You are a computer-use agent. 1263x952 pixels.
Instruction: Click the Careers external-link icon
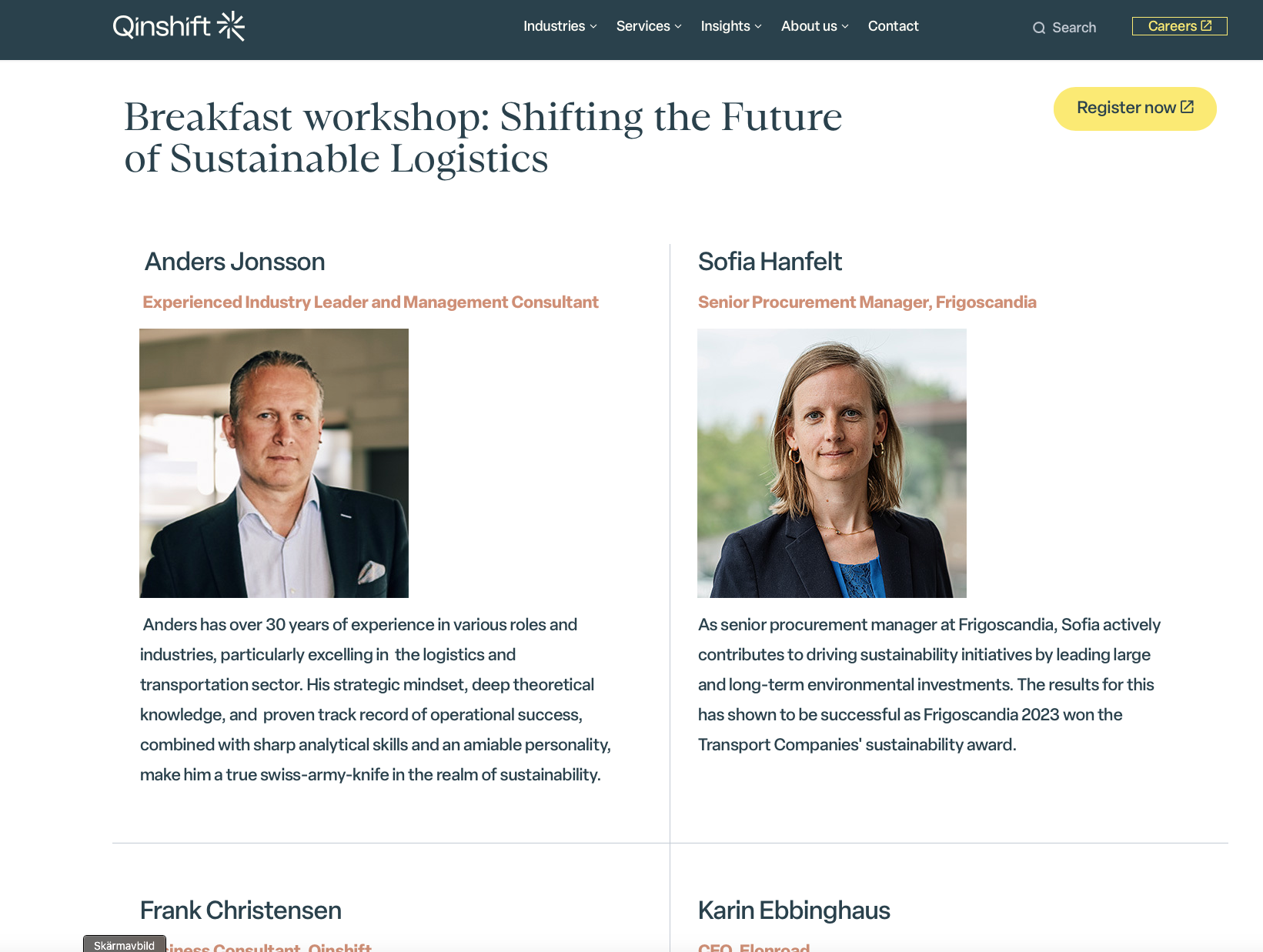1206,25
